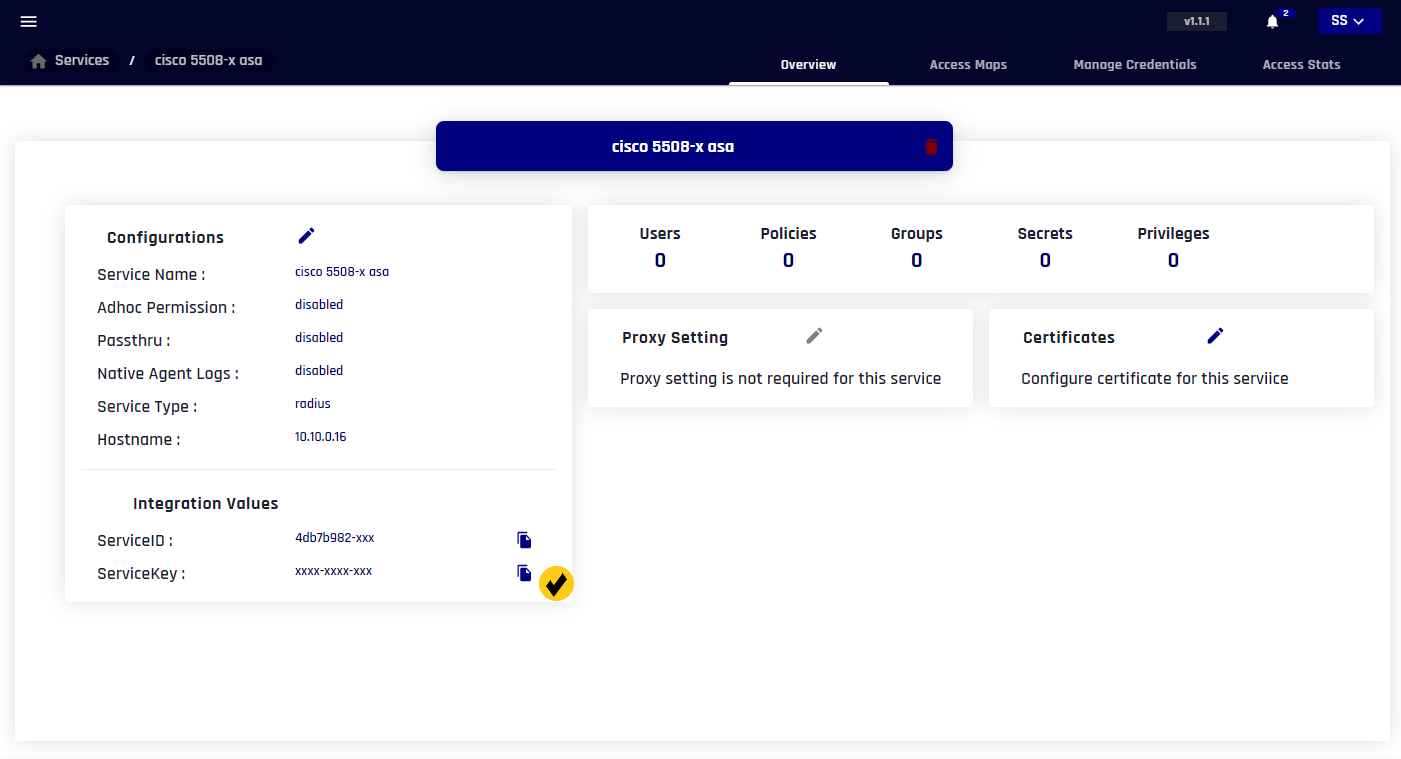This screenshot has width=1401, height=759.
Task: Edit Certificates using the pencil icon
Action: point(1215,336)
